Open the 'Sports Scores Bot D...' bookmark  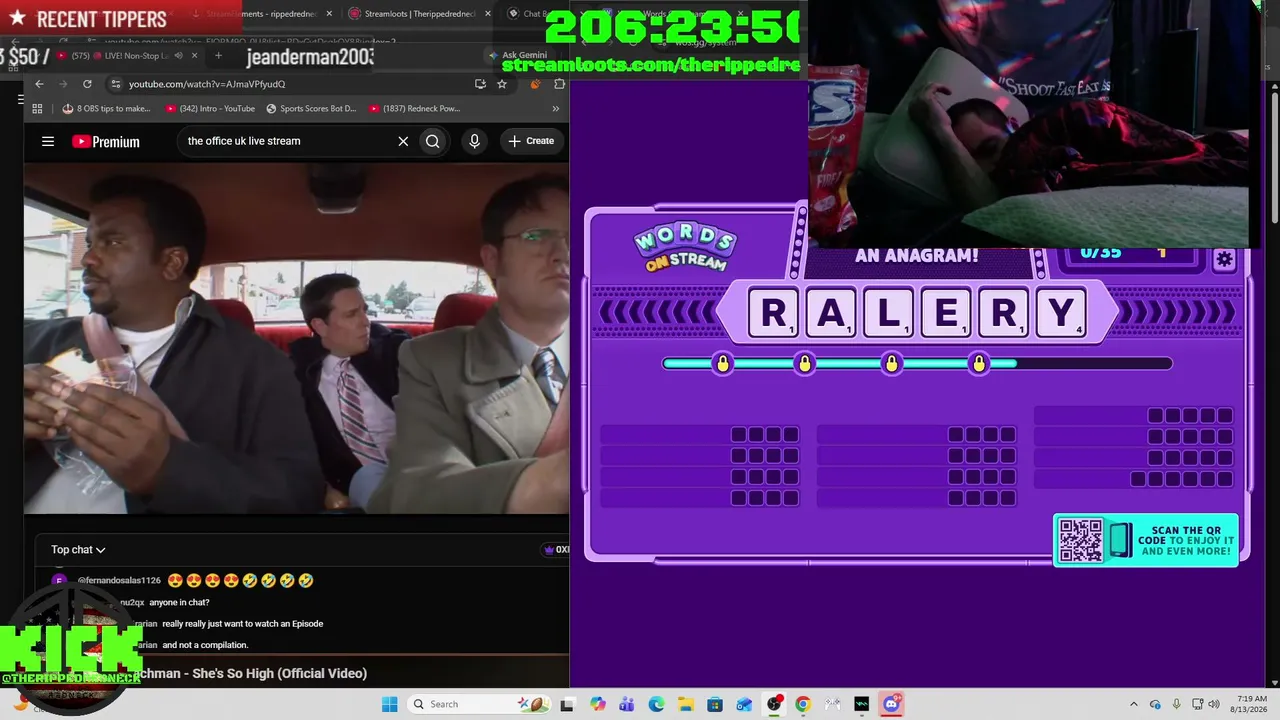(x=311, y=108)
